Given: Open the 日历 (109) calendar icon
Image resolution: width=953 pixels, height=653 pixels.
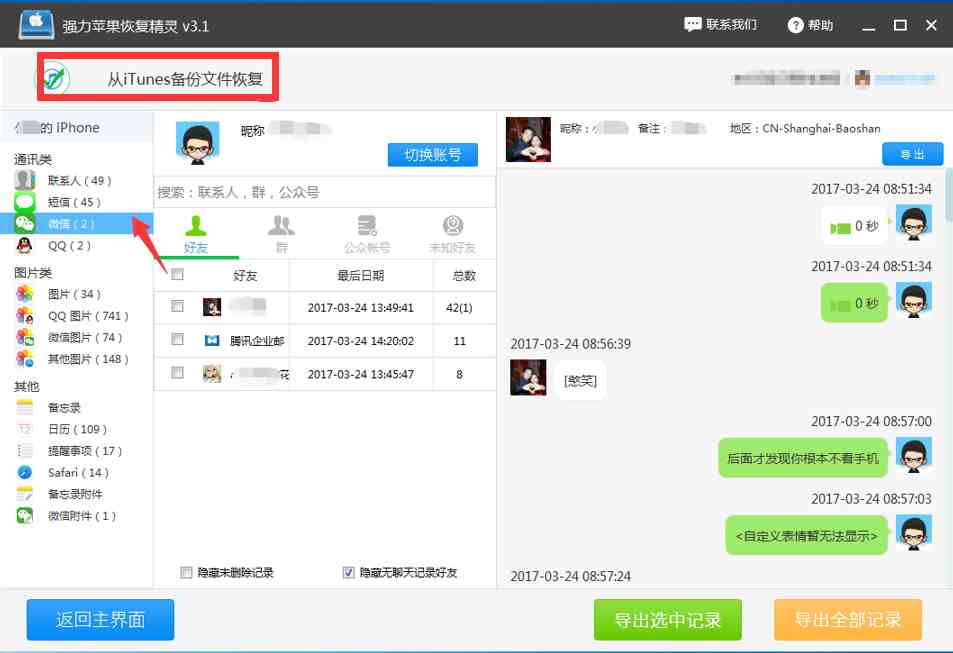Looking at the screenshot, I should (x=25, y=429).
